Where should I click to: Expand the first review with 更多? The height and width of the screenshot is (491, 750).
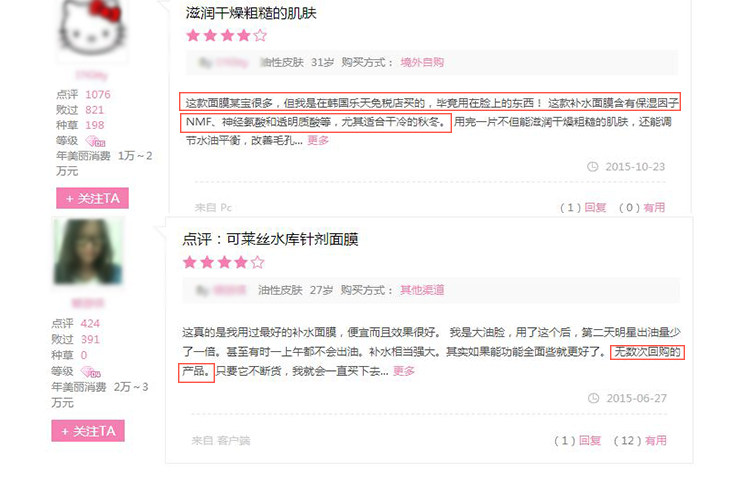(x=318, y=140)
